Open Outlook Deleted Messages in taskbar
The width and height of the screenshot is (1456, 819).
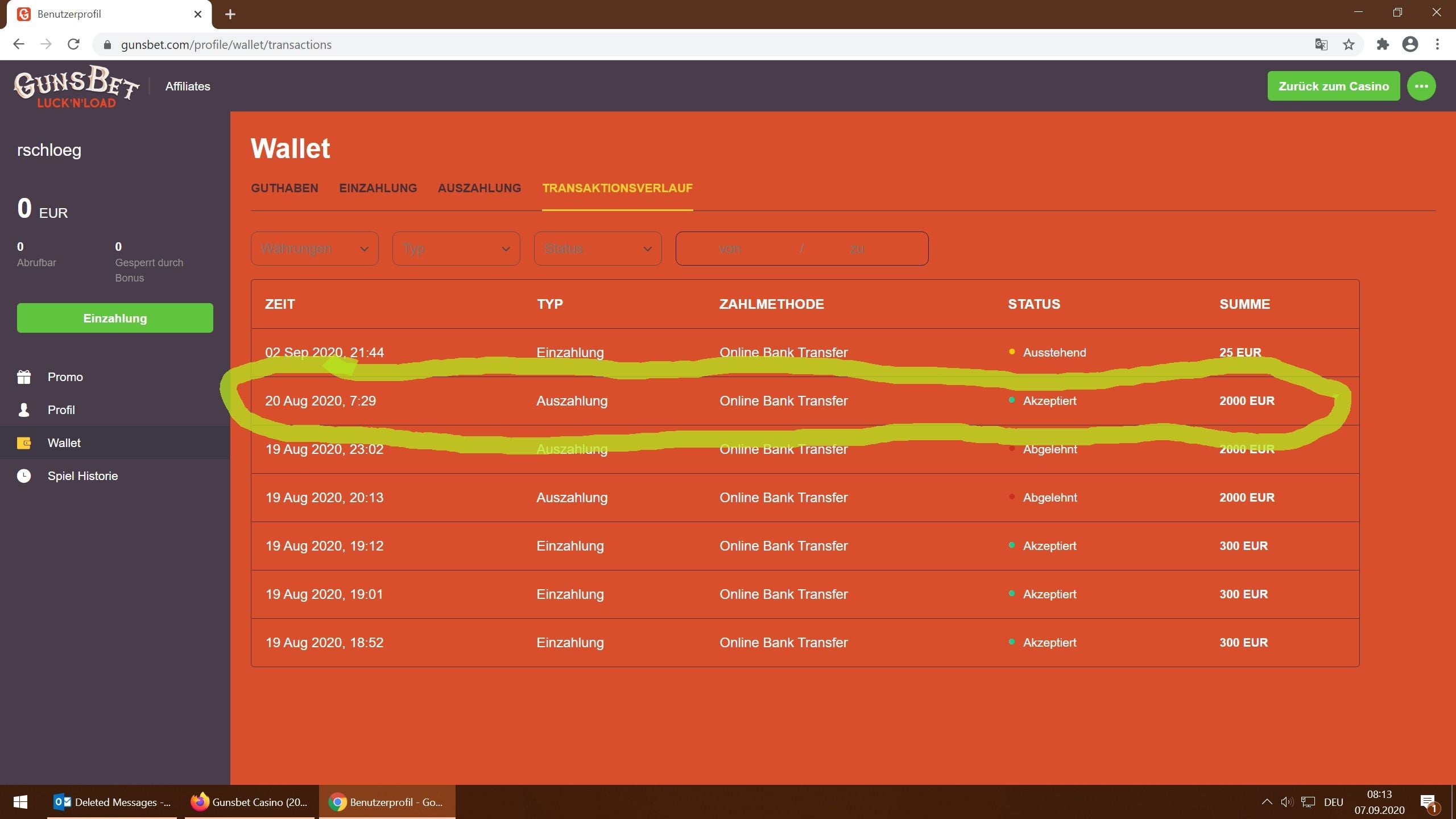pos(112,802)
